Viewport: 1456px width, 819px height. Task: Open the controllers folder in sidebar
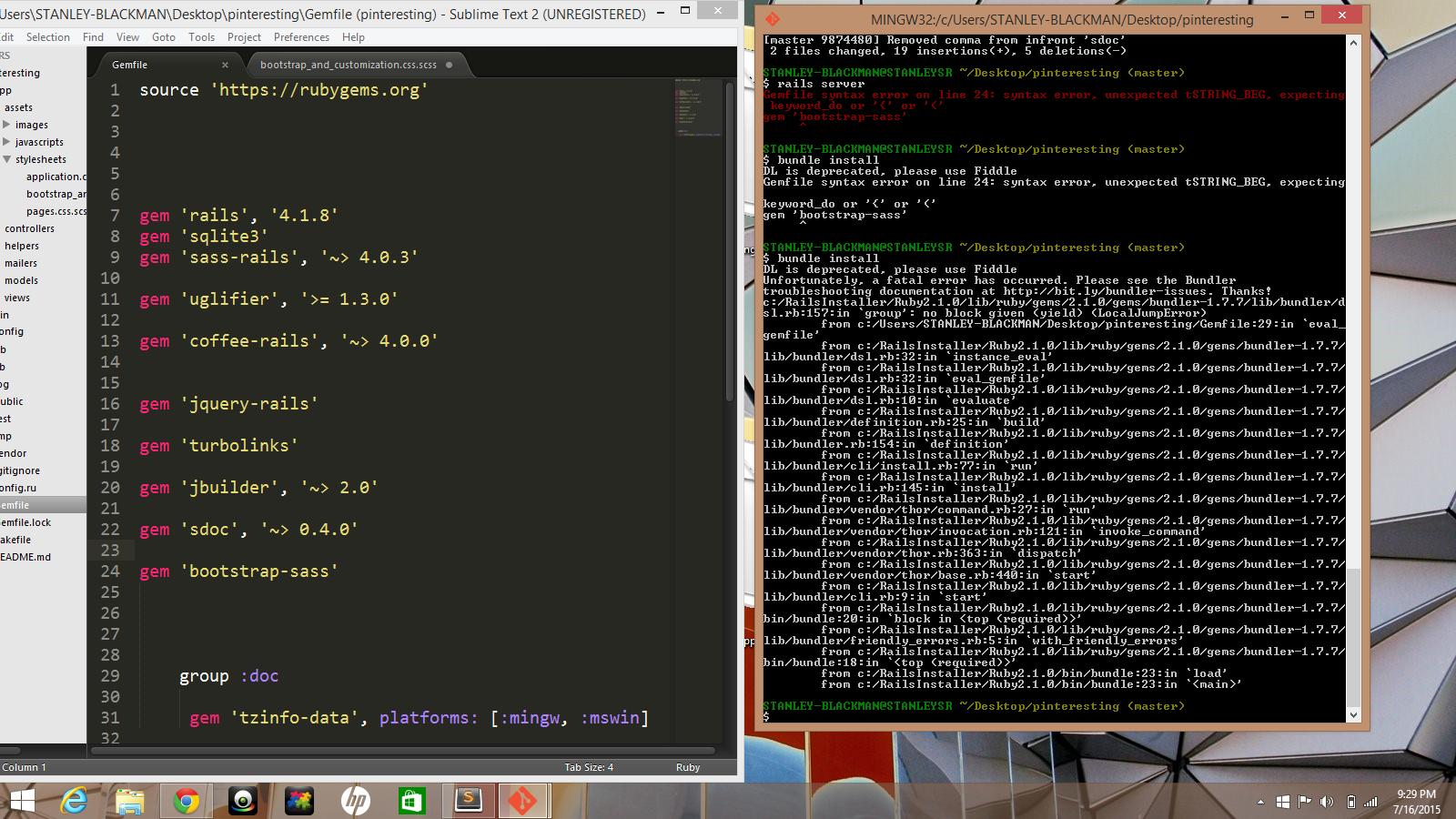[x=29, y=228]
